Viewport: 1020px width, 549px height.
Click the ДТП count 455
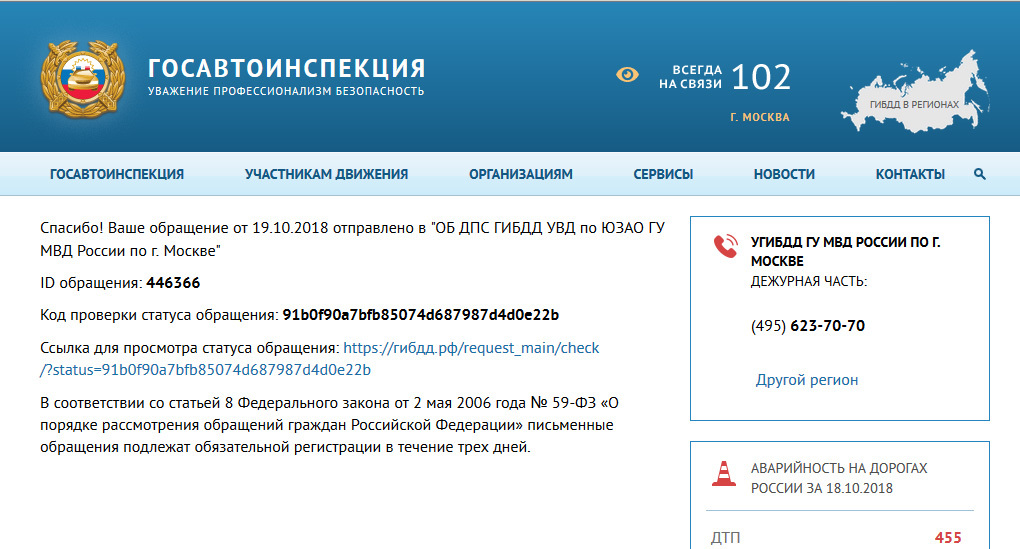(947, 538)
